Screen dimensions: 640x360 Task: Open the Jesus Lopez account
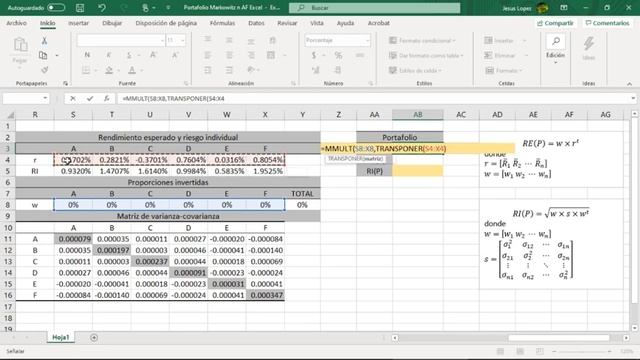click(525, 8)
